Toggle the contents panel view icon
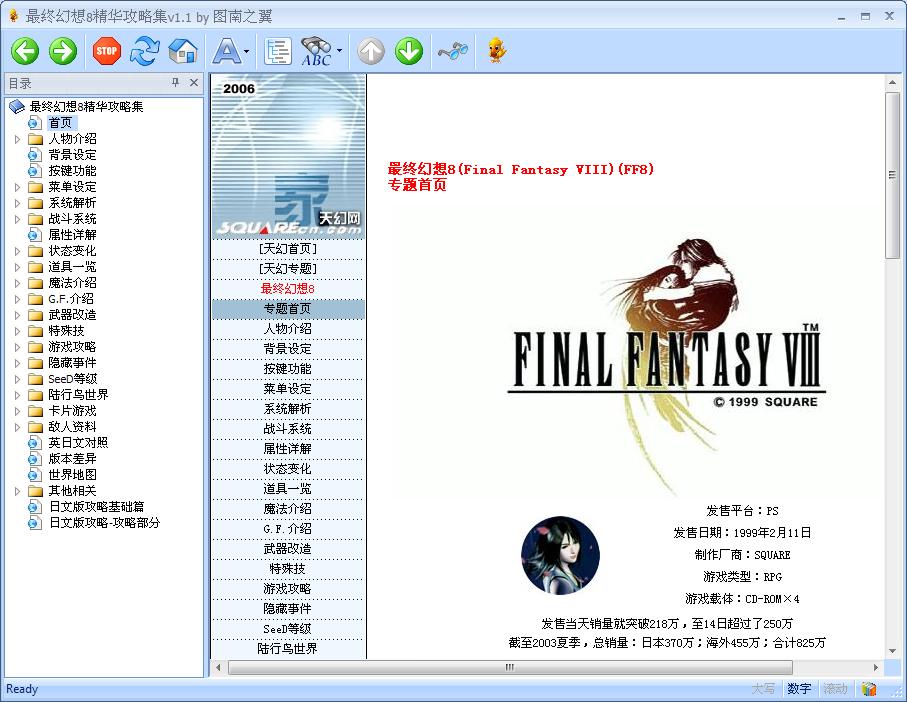The image size is (907, 702). [x=277, y=51]
